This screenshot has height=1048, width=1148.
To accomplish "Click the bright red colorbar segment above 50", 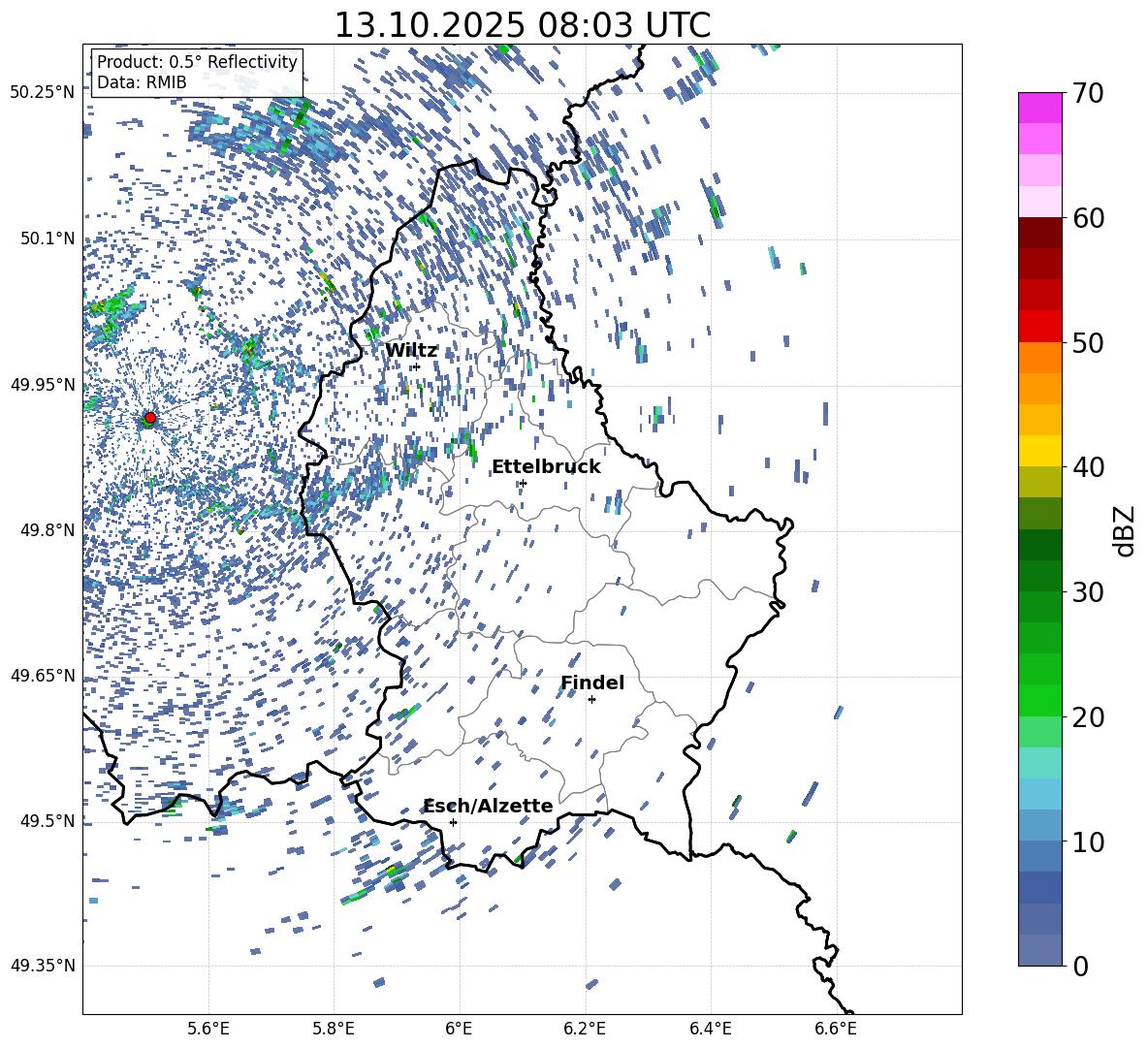I will pos(1039,327).
